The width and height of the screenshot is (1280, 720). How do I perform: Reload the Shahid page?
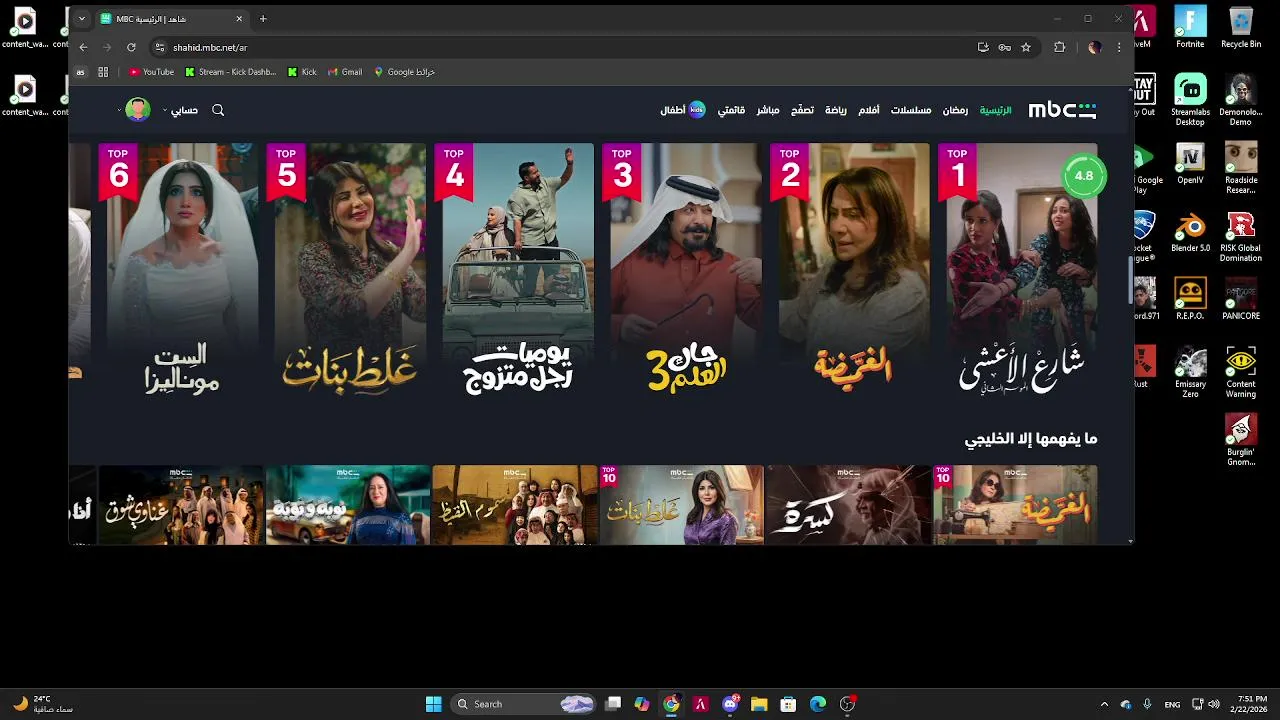point(131,47)
